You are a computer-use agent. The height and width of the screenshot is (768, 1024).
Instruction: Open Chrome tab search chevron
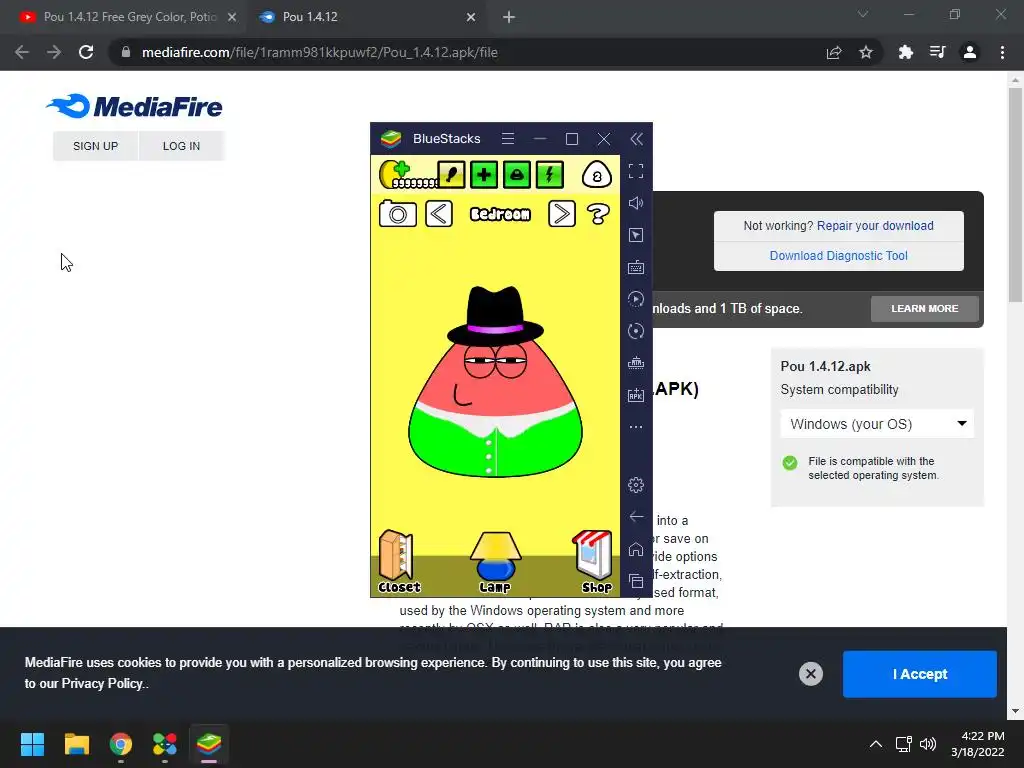pos(863,14)
